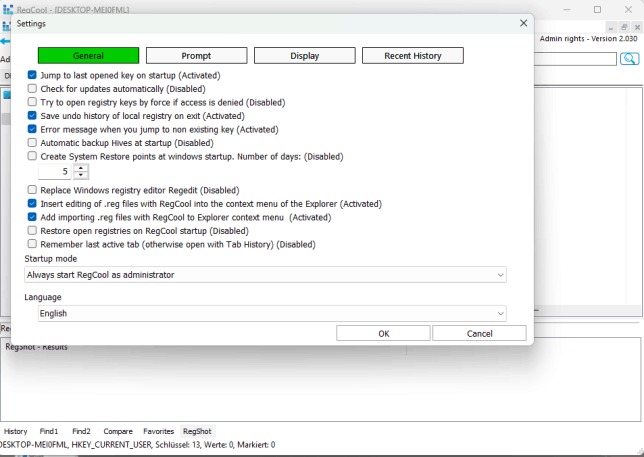Select the Recent History tab

412,56
